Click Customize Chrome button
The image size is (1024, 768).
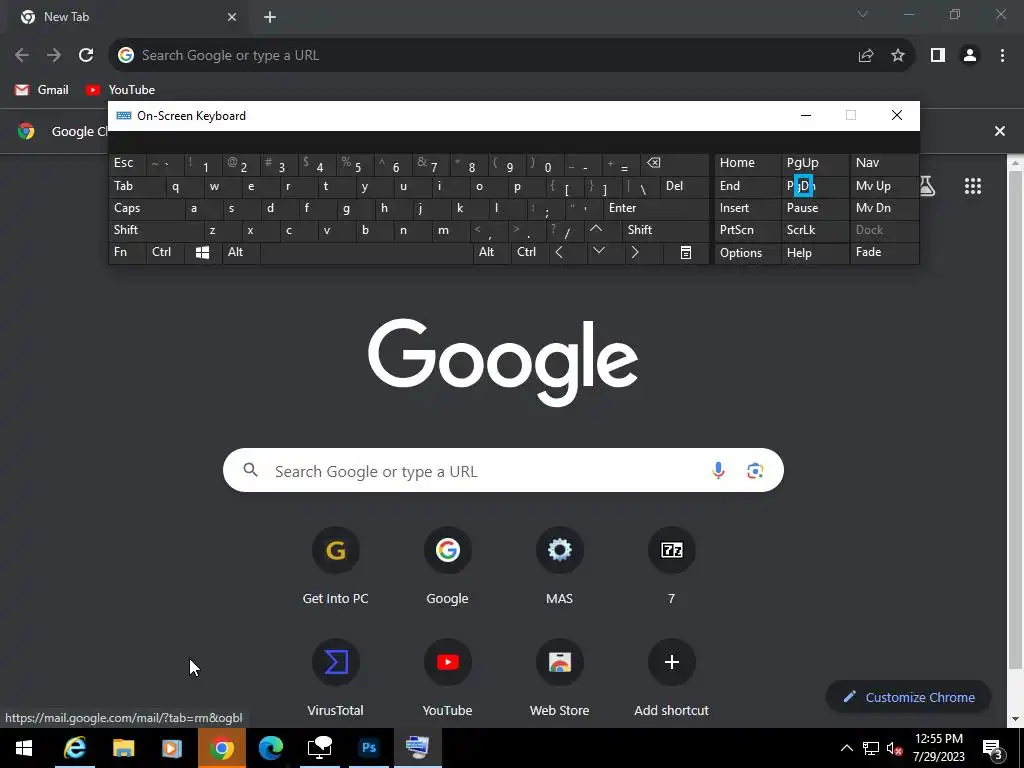pyautogui.click(x=908, y=697)
